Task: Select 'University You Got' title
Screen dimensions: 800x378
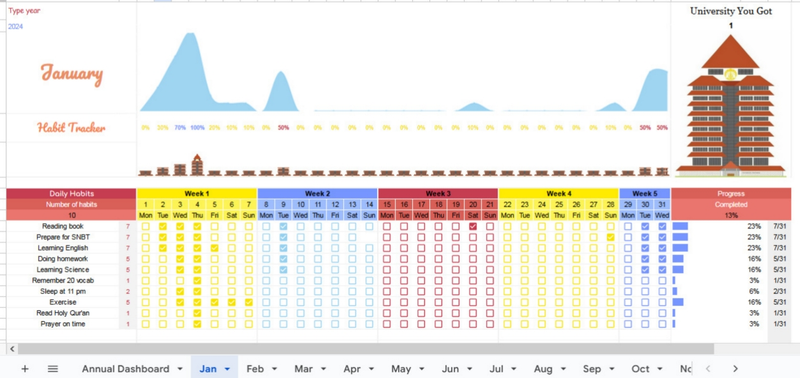Action: click(731, 11)
